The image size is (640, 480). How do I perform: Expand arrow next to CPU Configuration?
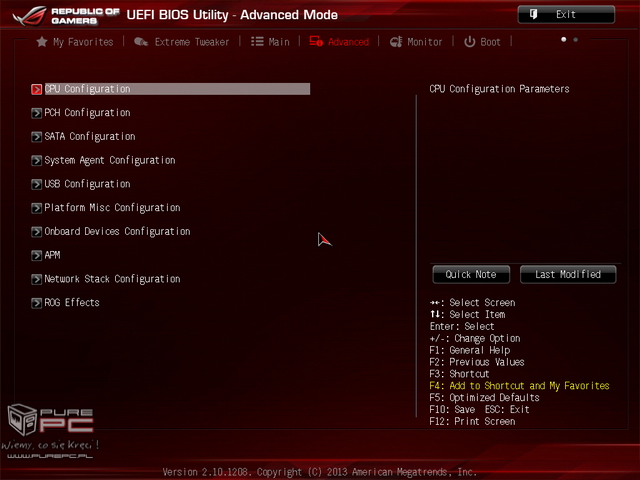coord(37,89)
